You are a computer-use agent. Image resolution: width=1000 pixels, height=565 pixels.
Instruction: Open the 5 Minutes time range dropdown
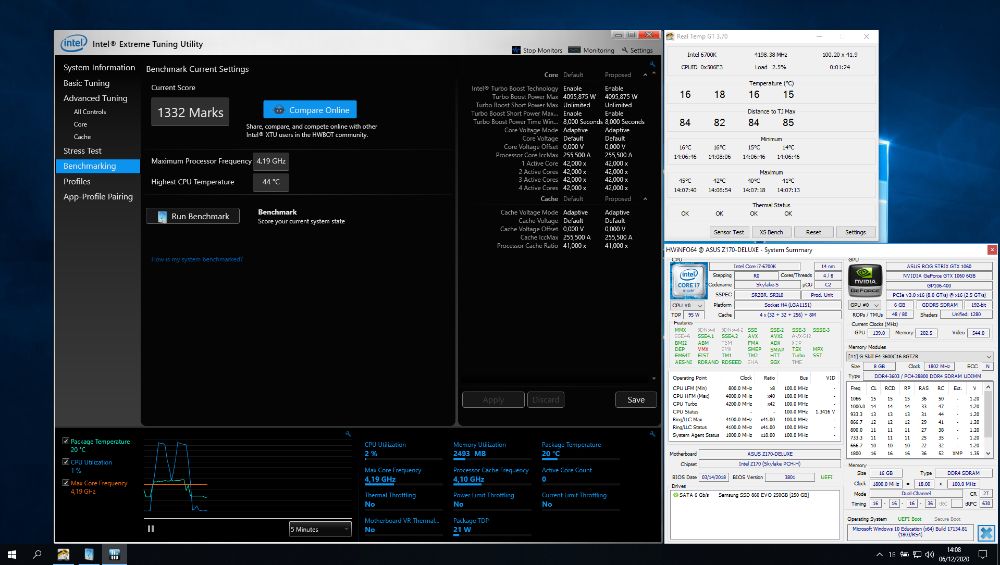pos(320,529)
